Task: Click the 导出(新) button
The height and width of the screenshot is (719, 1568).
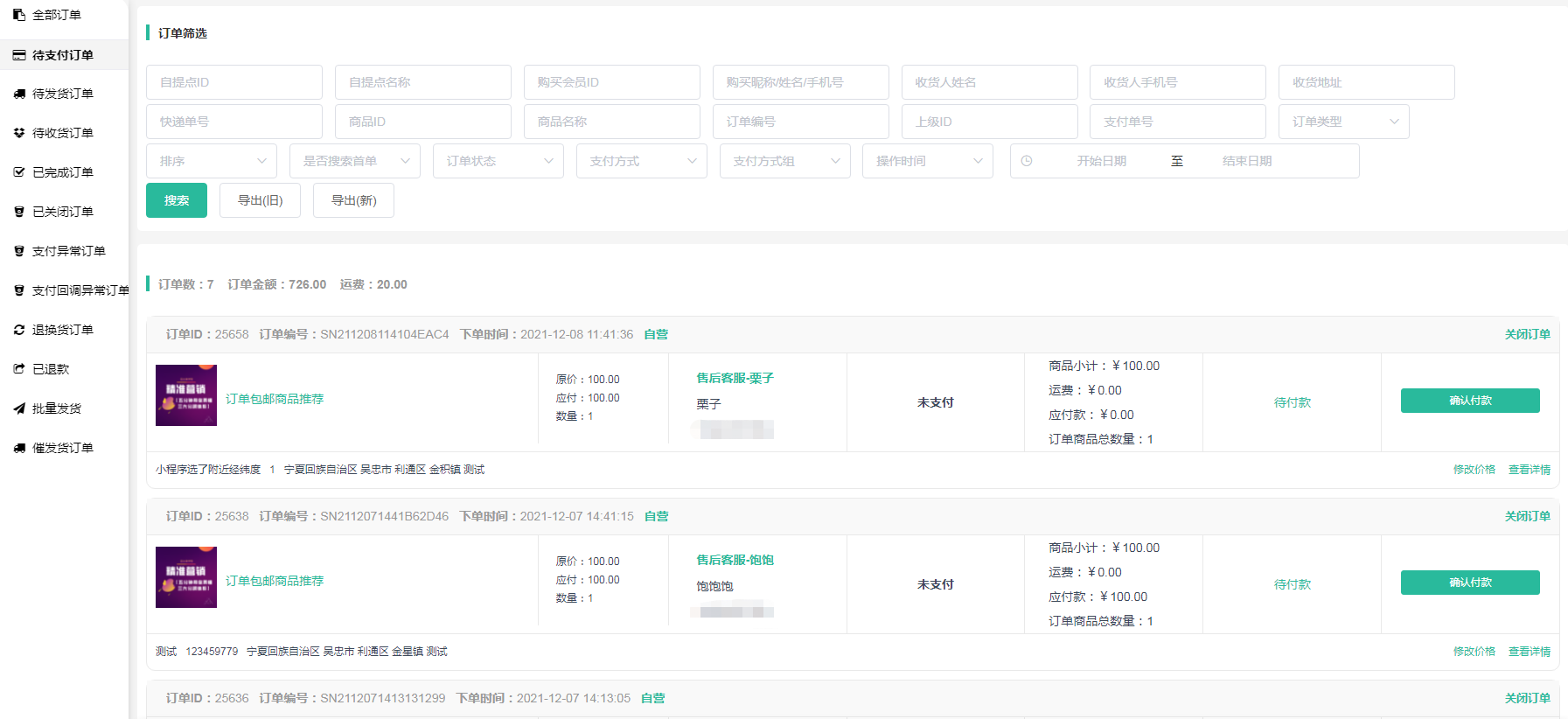Action: click(x=353, y=200)
